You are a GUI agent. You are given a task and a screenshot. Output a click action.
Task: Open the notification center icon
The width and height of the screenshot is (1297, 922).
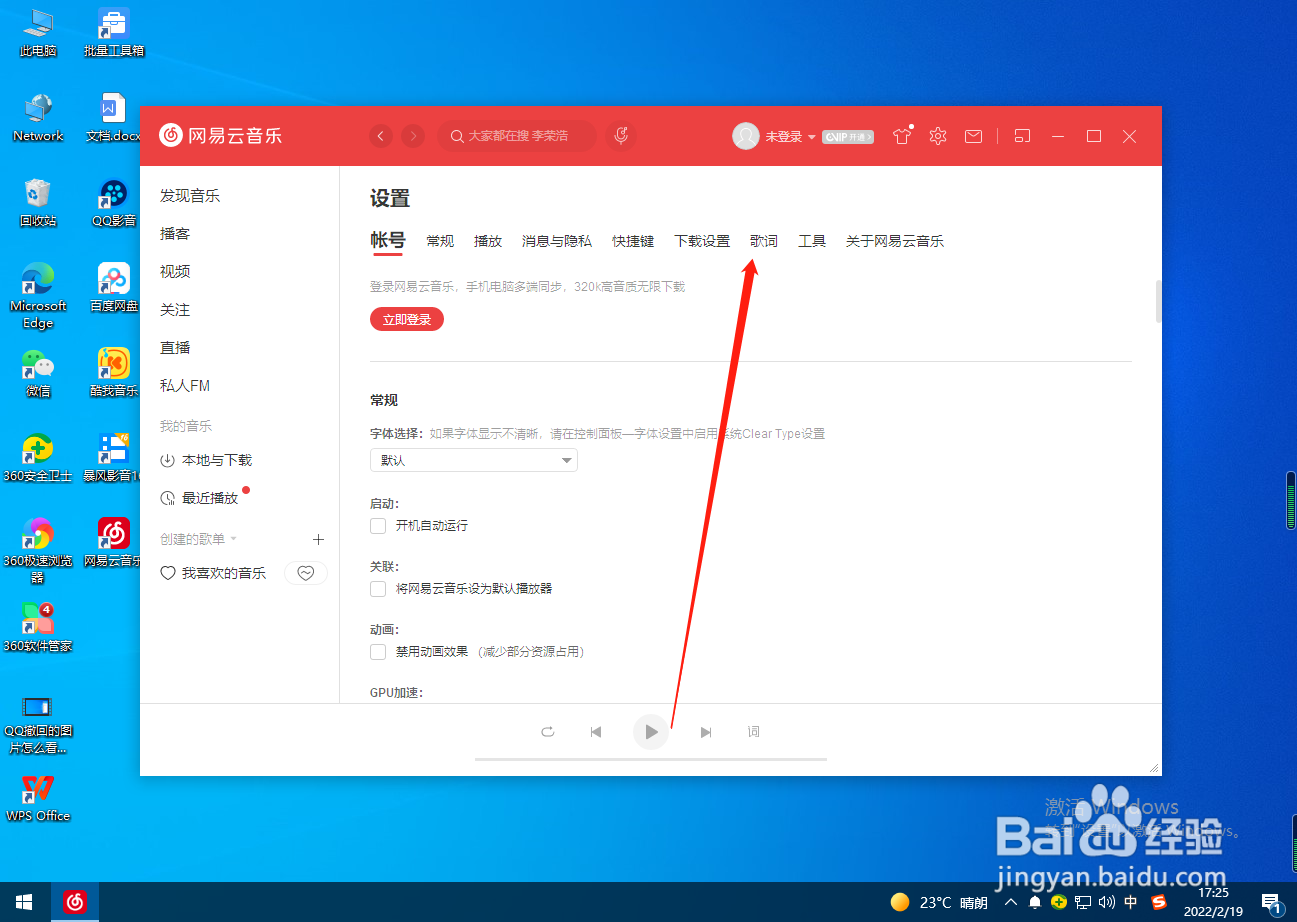coord(1271,901)
